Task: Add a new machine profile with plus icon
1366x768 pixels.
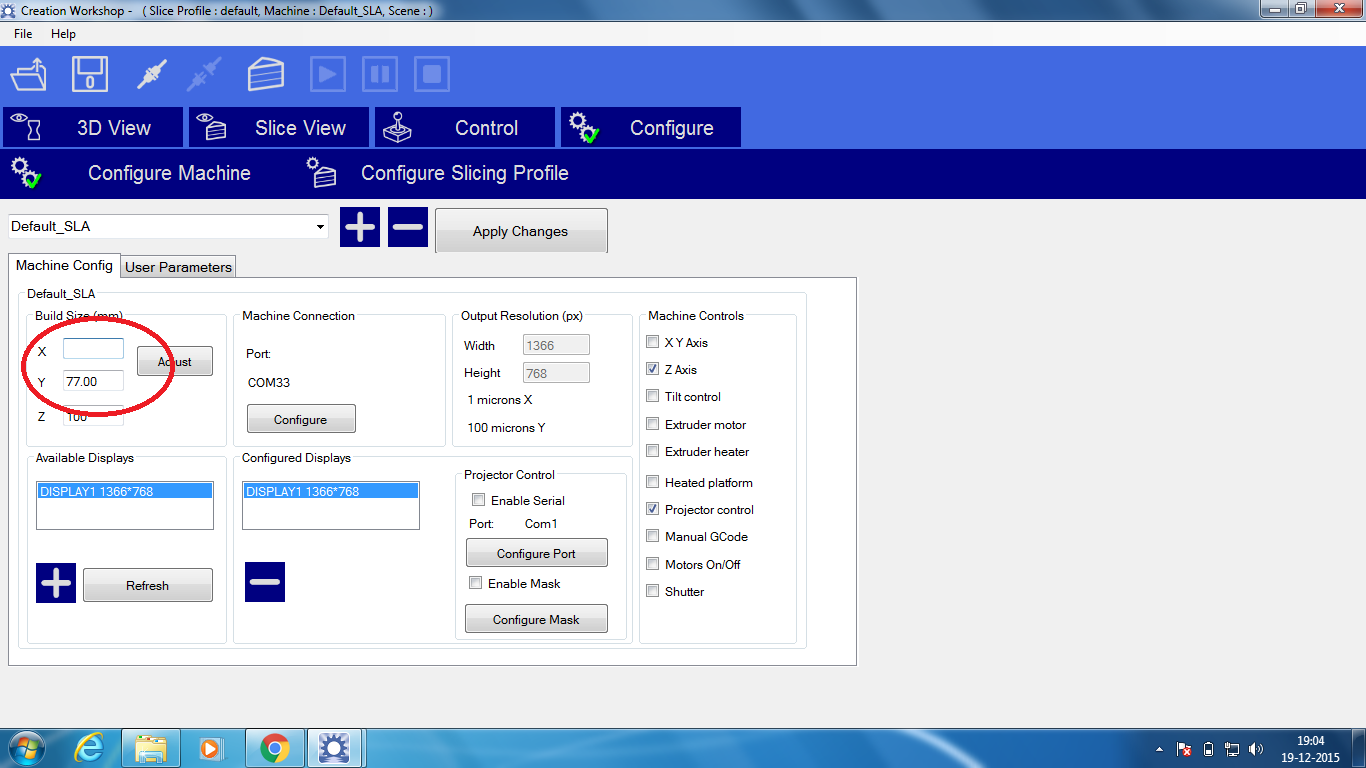Action: (360, 227)
